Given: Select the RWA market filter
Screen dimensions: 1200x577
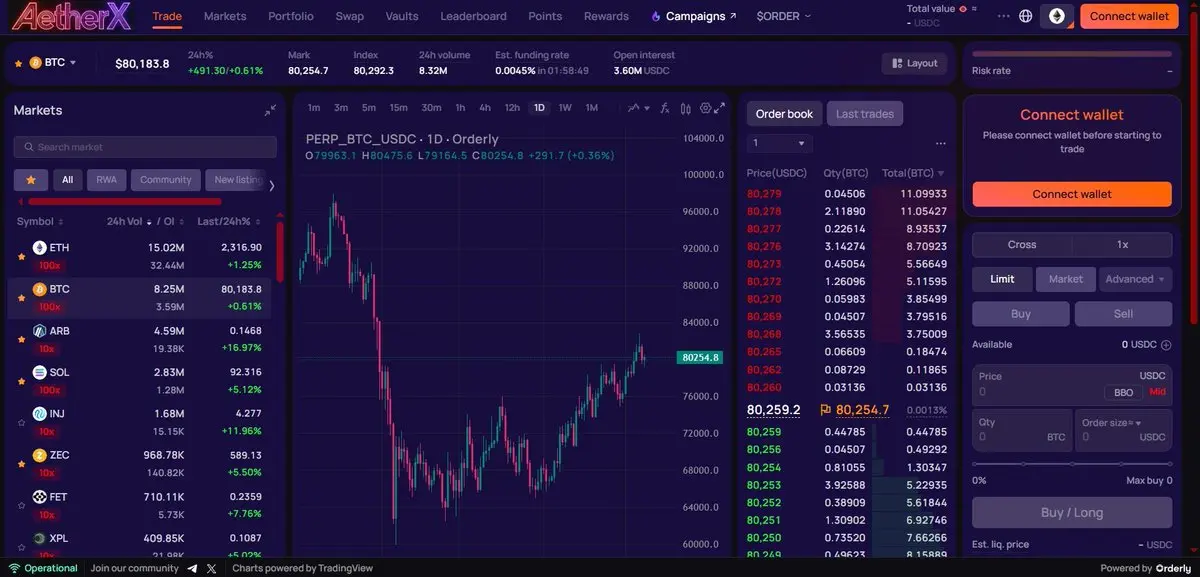Looking at the screenshot, I should click(x=106, y=180).
